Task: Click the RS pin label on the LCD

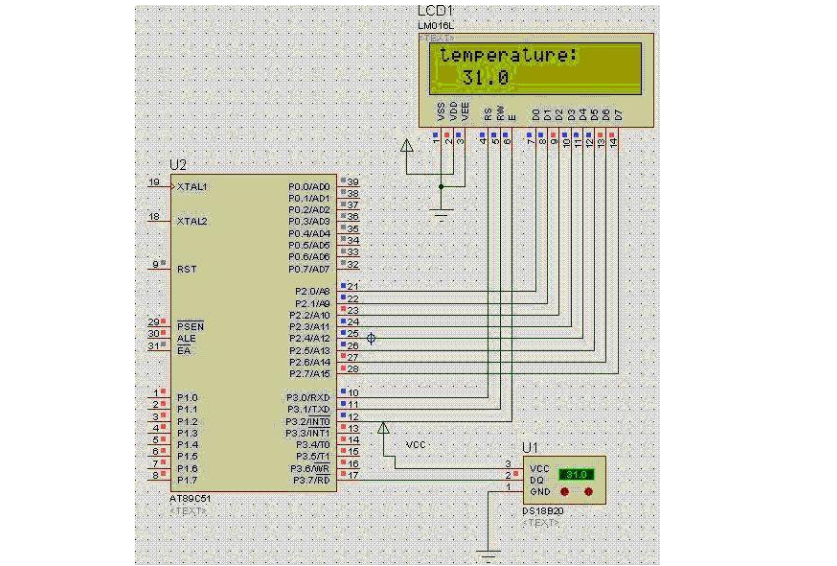Action: (x=488, y=114)
